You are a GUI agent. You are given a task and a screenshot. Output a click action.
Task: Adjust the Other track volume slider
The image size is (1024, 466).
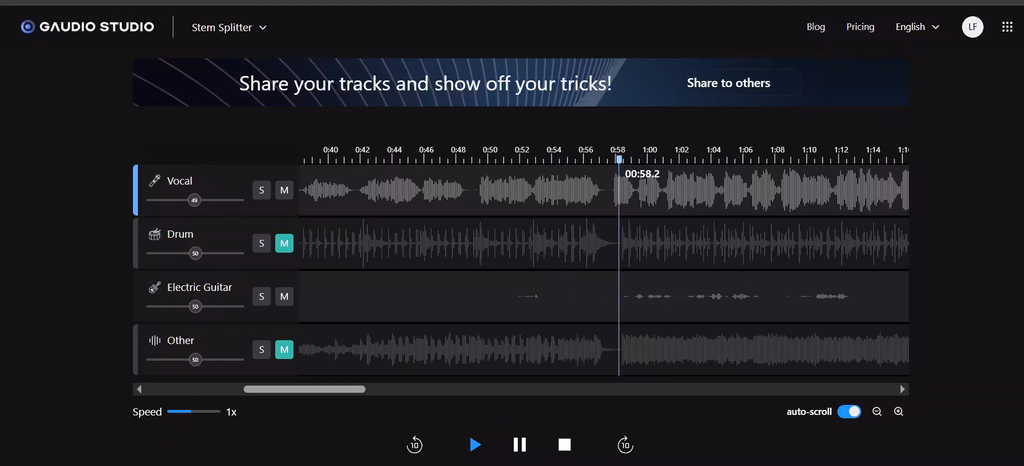point(195,360)
